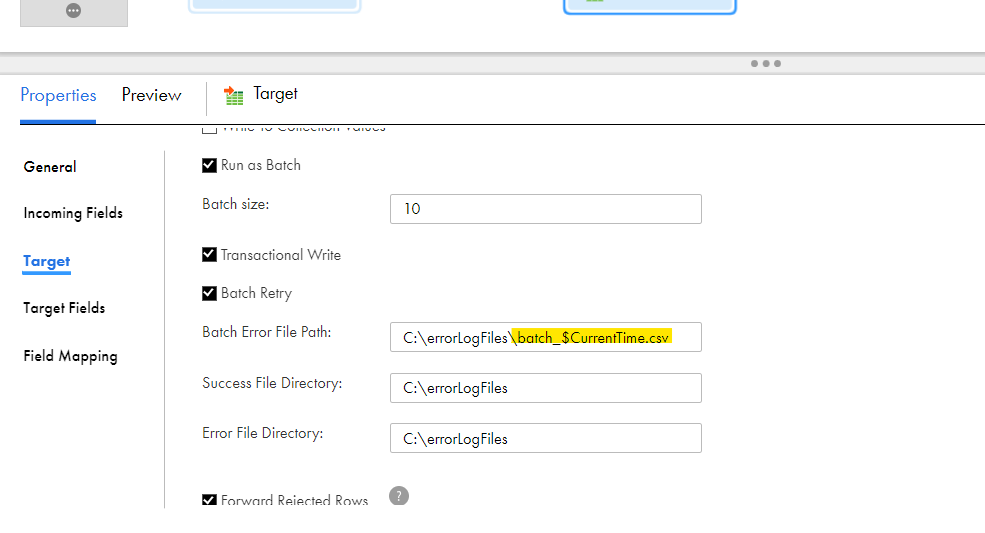This screenshot has height=533, width=985.
Task: Click the Error File Directory label
Action: [x=263, y=433]
